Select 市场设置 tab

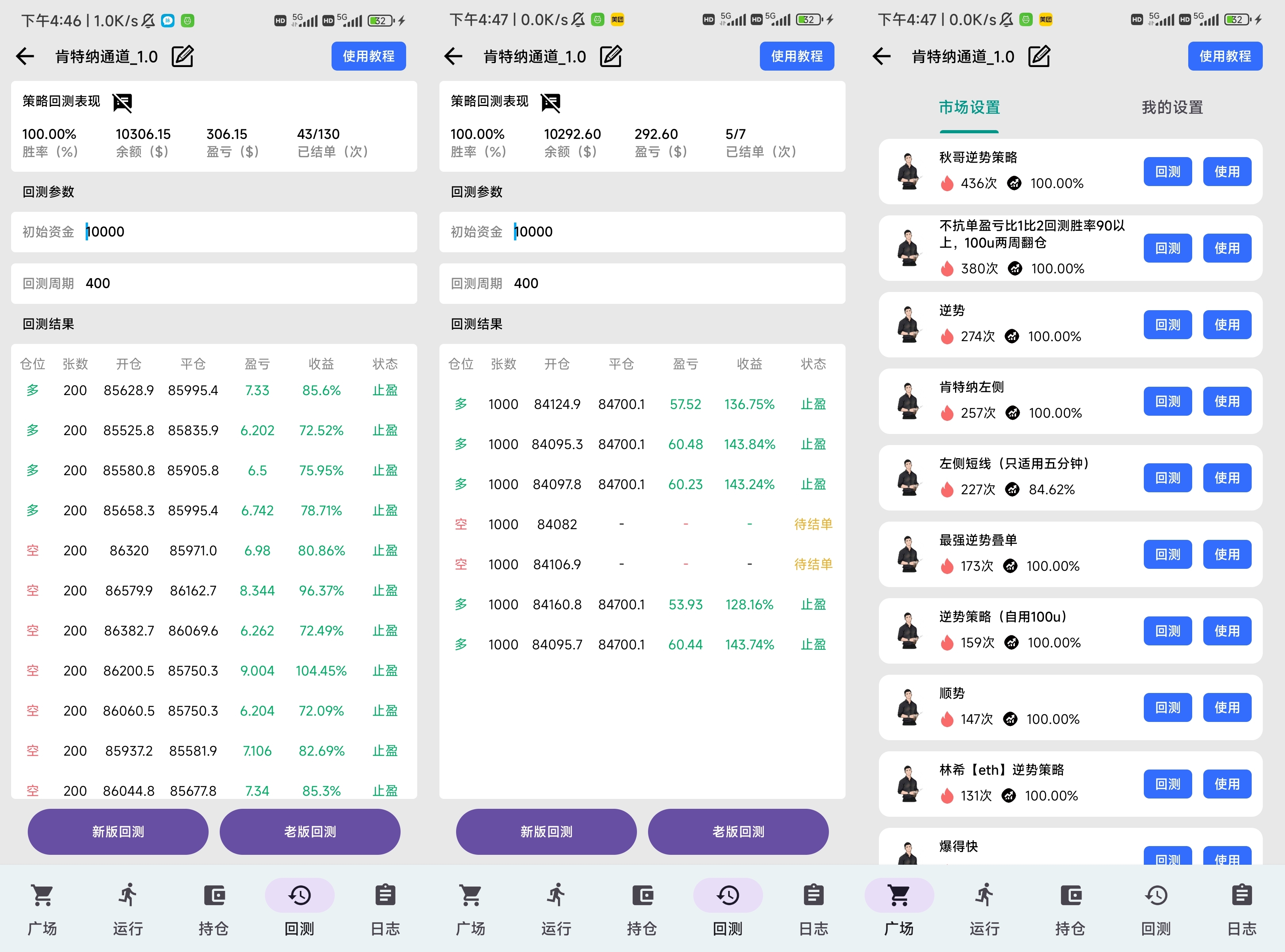click(x=969, y=108)
